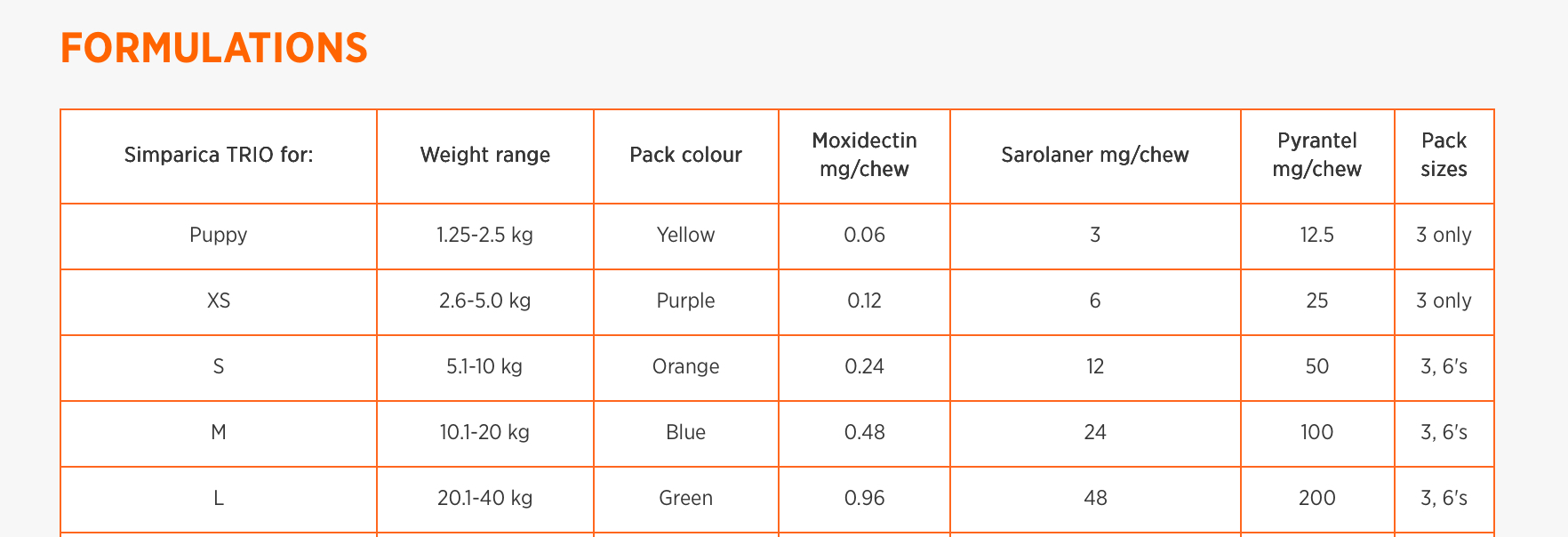Click the XS size row label
The image size is (1568, 537).
[x=219, y=301]
